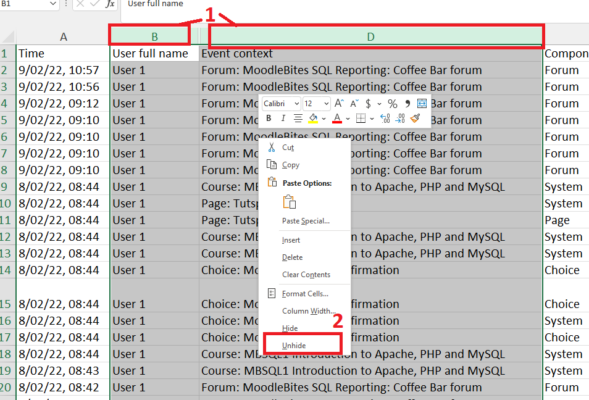Open Format Cells from context menu

click(305, 294)
